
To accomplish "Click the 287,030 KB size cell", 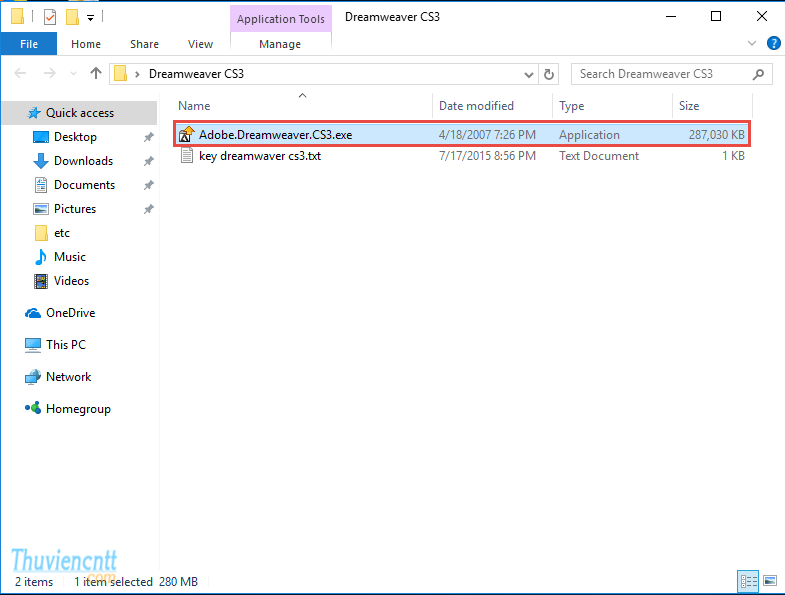I will coord(716,135).
